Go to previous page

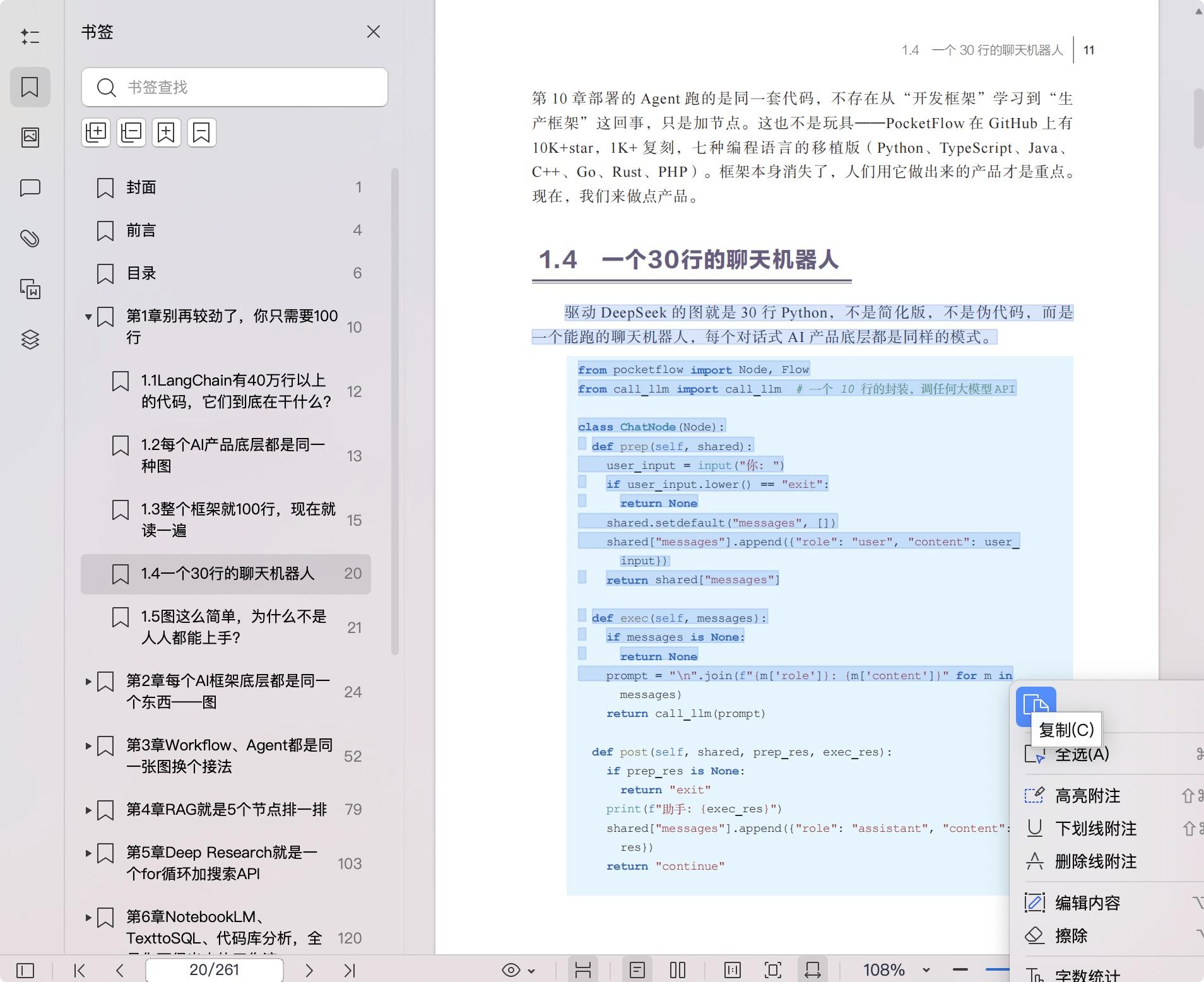120,970
